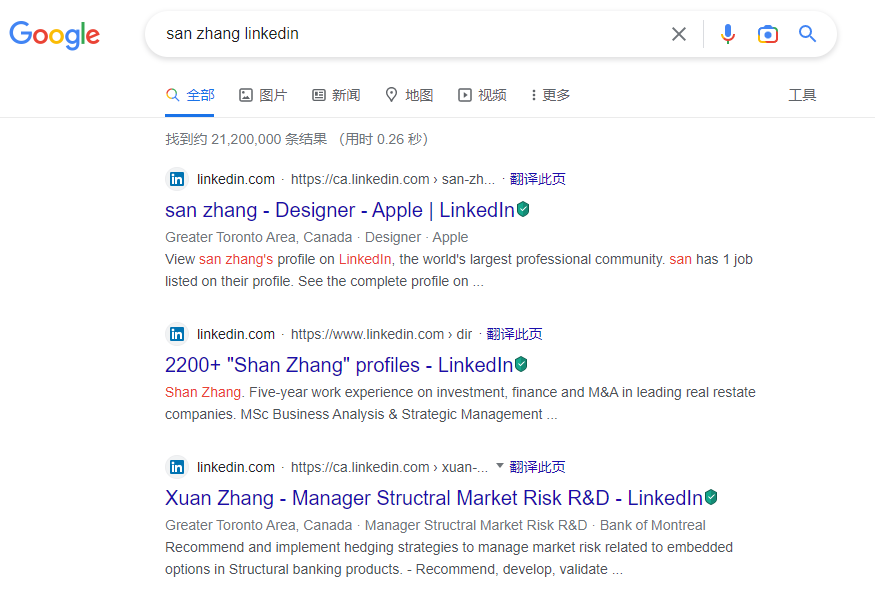Click inside the search input field

(x=400, y=34)
